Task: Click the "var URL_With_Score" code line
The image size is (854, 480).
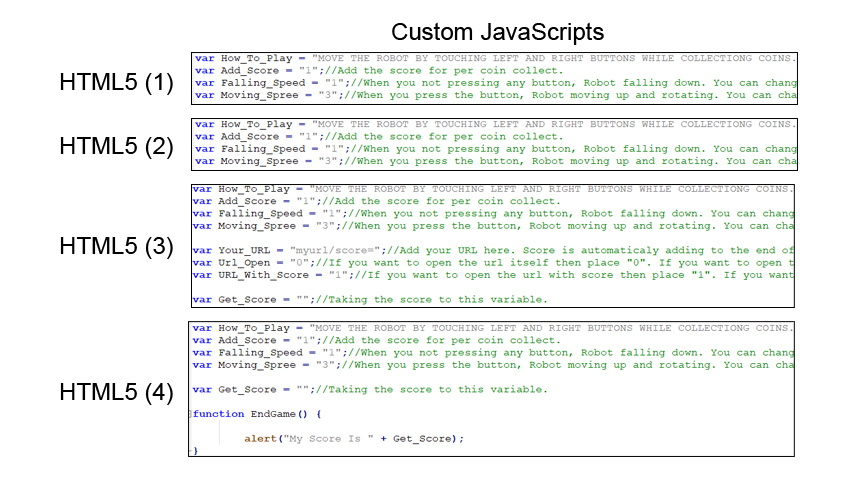Action: click(x=493, y=275)
